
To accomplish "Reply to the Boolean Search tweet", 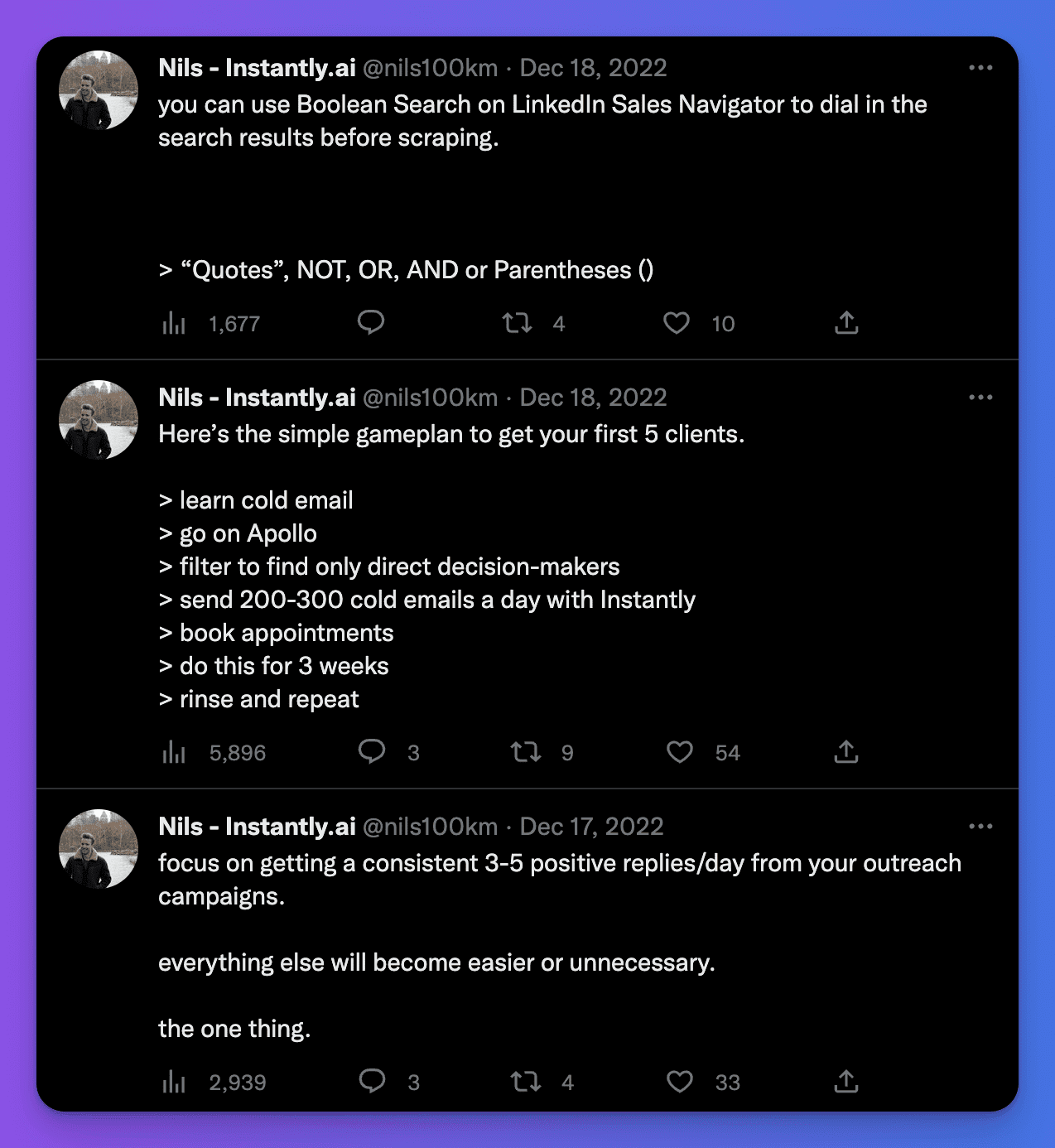I will click(x=371, y=322).
